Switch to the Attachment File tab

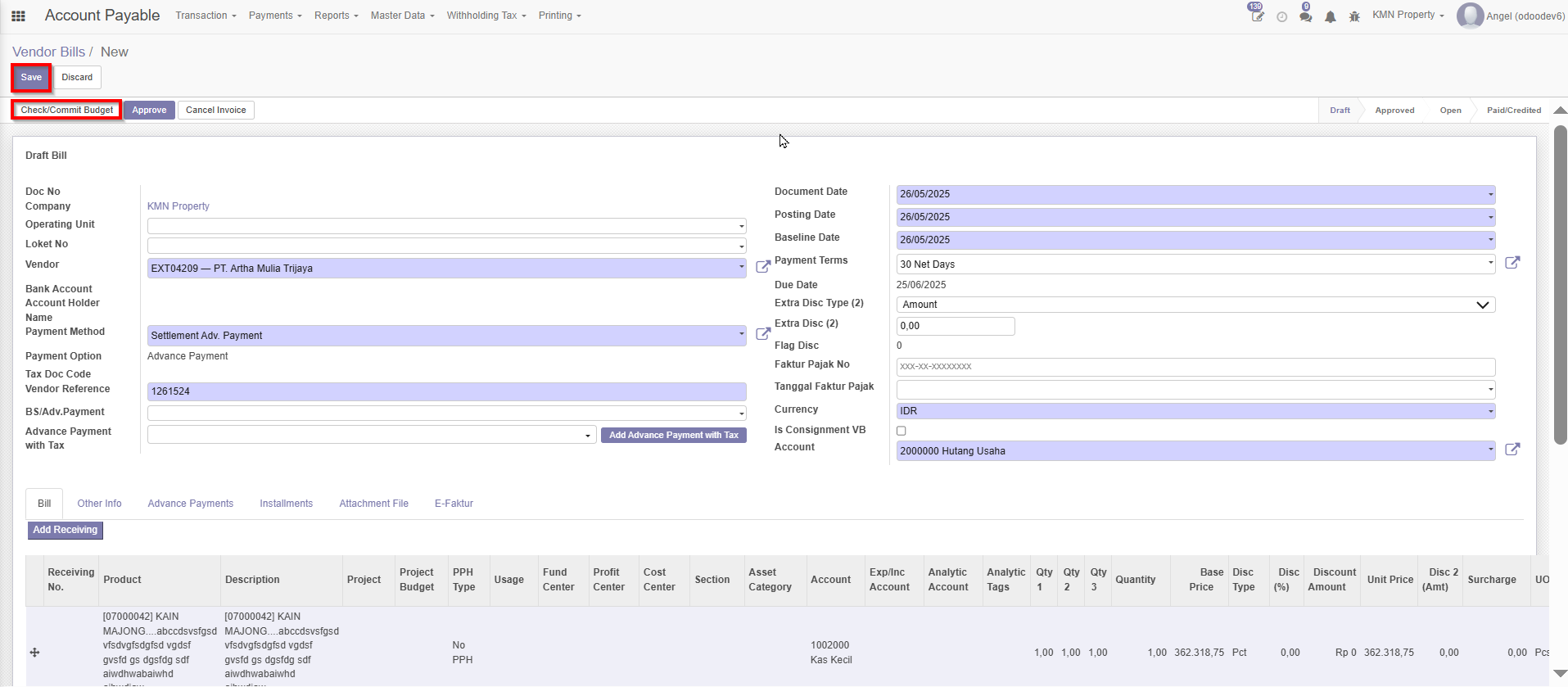373,504
